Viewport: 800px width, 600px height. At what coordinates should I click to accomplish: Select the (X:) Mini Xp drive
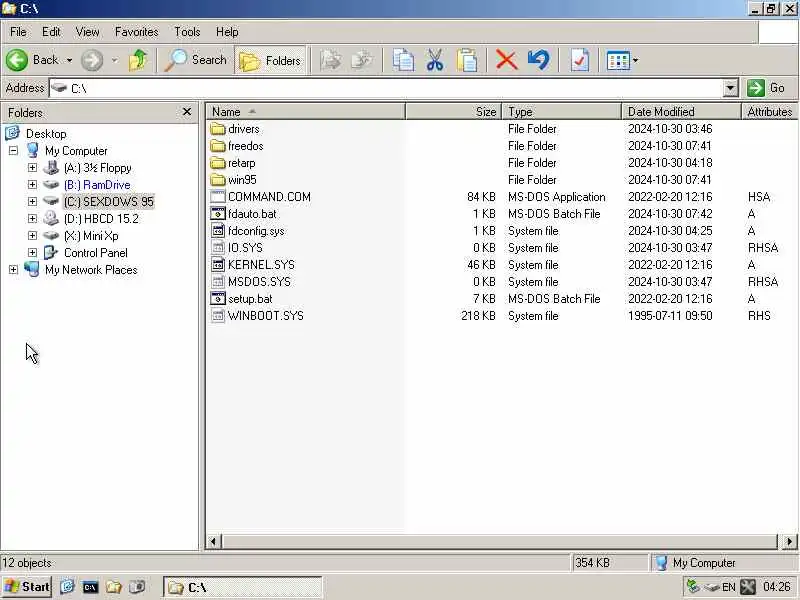click(x=91, y=236)
